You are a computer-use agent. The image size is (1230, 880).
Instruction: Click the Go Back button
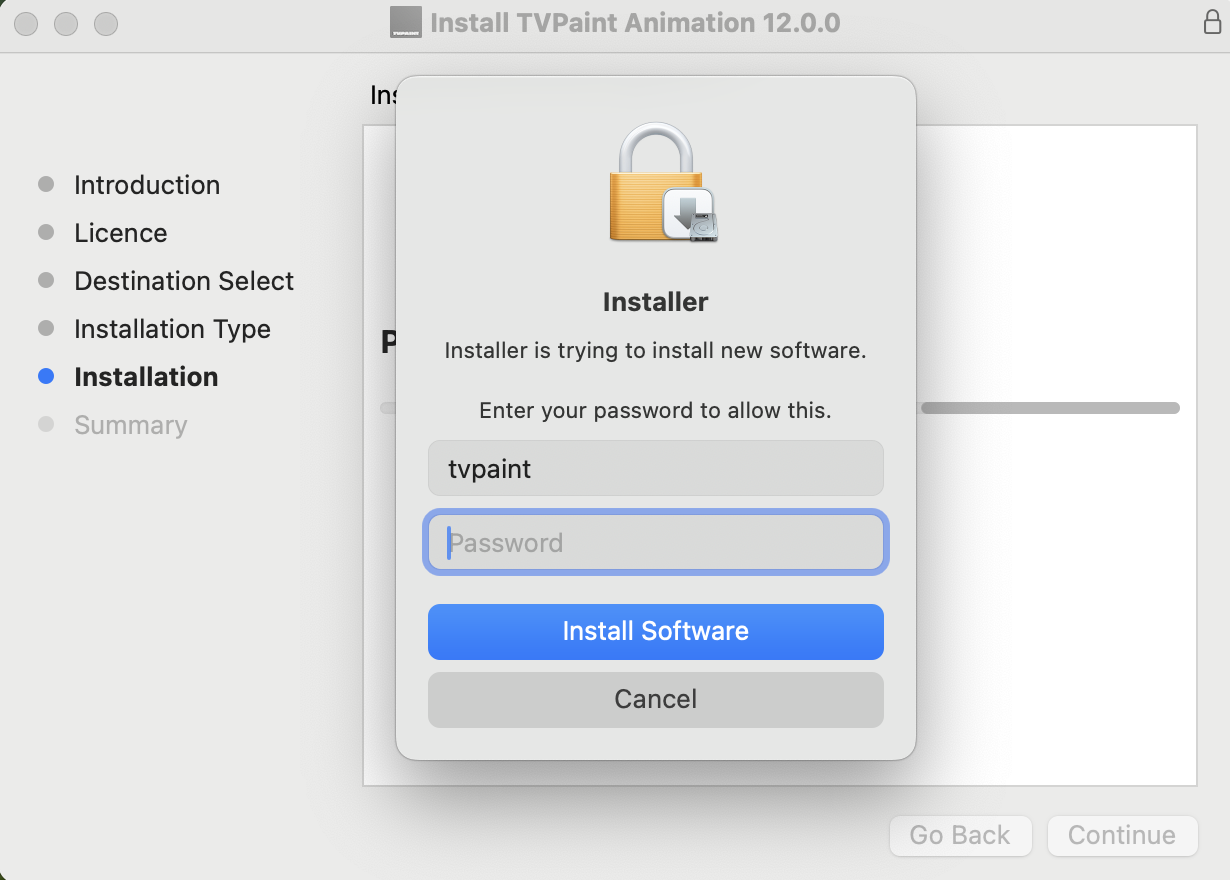(960, 836)
